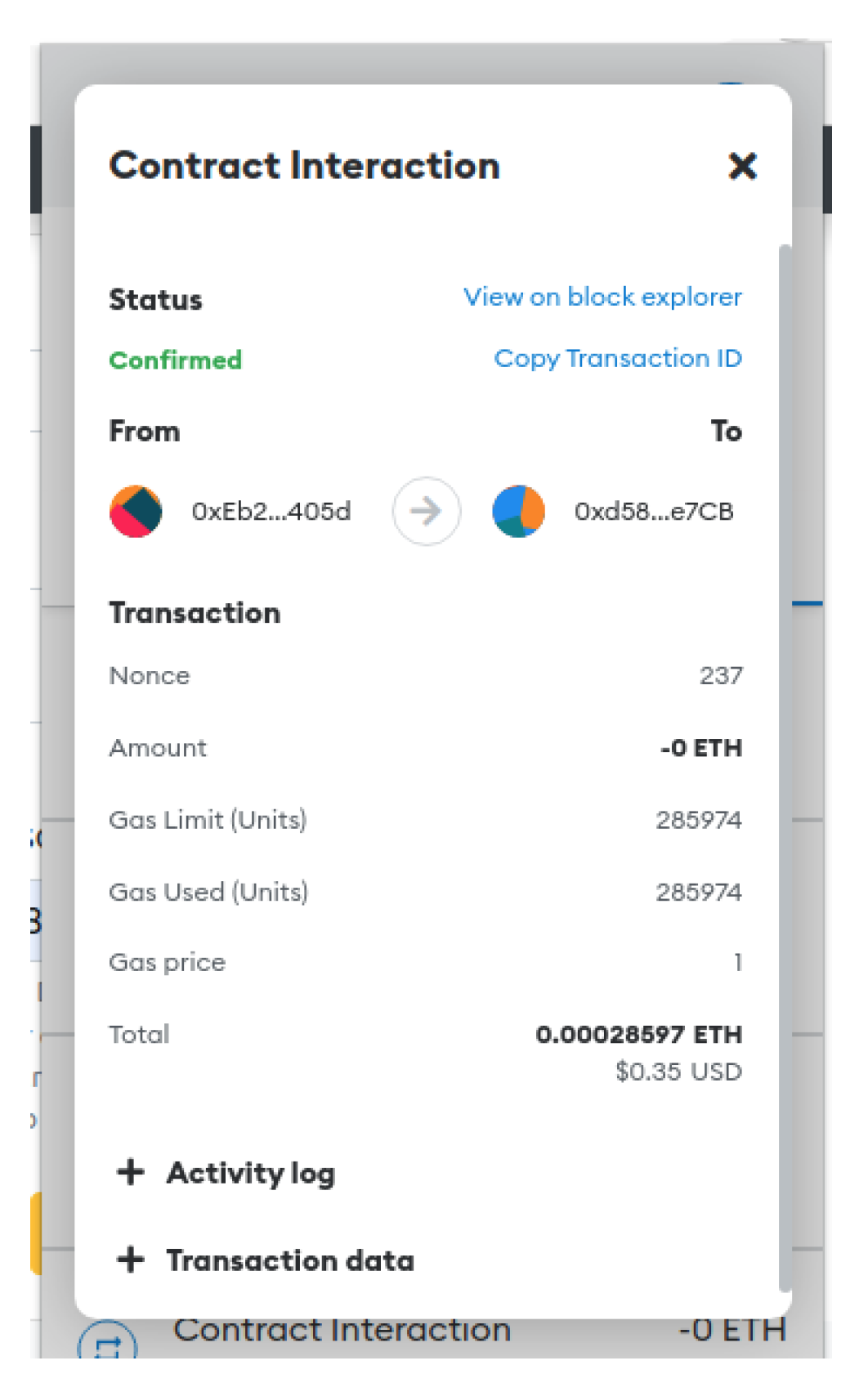Click sender address 0xEb2...405d
The height and width of the screenshot is (1392, 868).
pos(271,512)
